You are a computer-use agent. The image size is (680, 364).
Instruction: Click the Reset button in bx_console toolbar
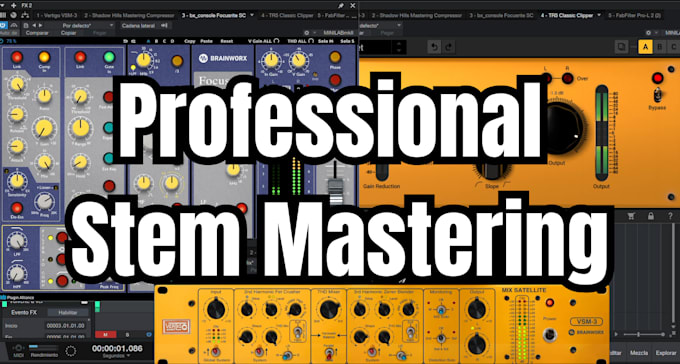(x=227, y=41)
